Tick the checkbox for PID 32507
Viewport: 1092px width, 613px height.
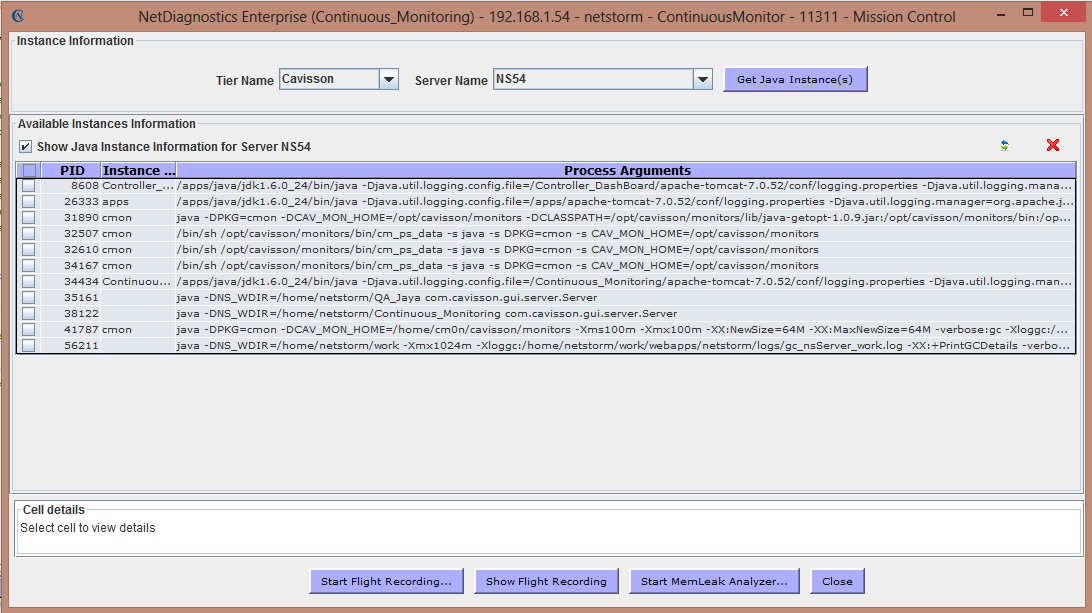coord(29,234)
